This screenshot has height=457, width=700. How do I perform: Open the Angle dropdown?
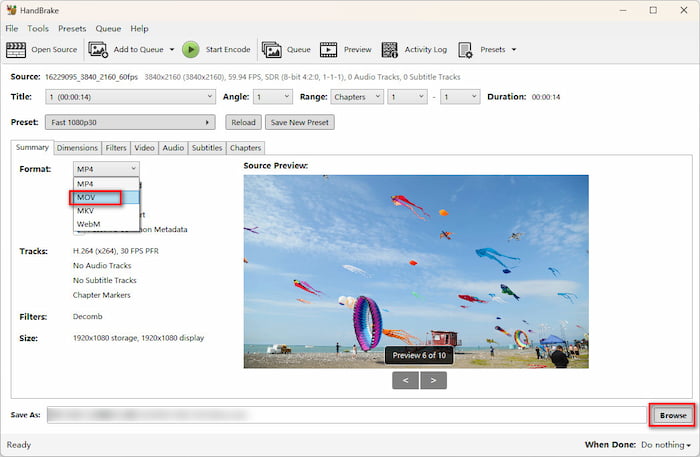click(273, 97)
